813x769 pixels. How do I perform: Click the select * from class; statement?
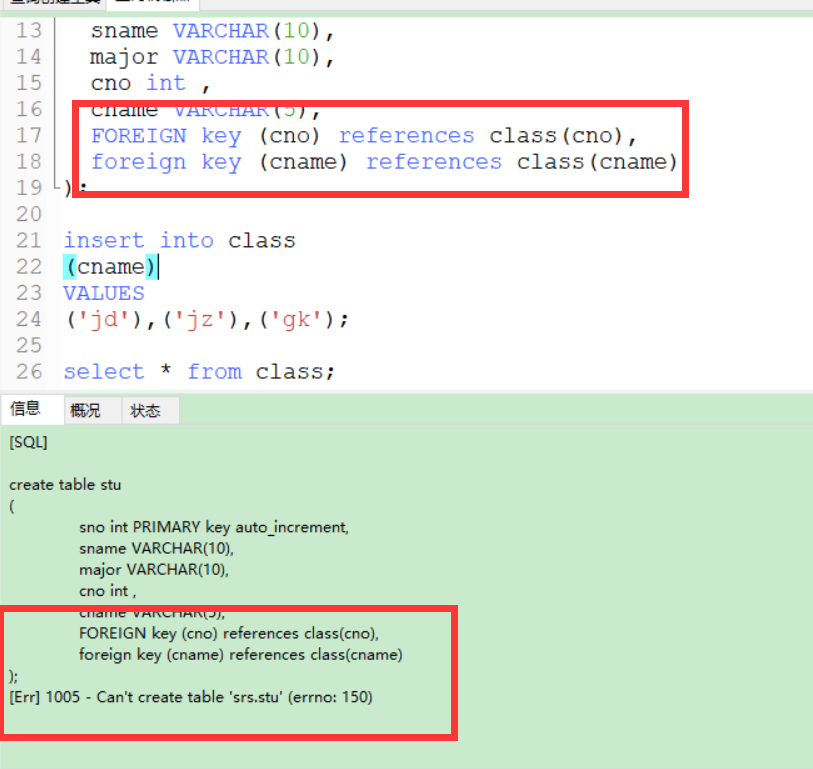pyautogui.click(x=200, y=371)
